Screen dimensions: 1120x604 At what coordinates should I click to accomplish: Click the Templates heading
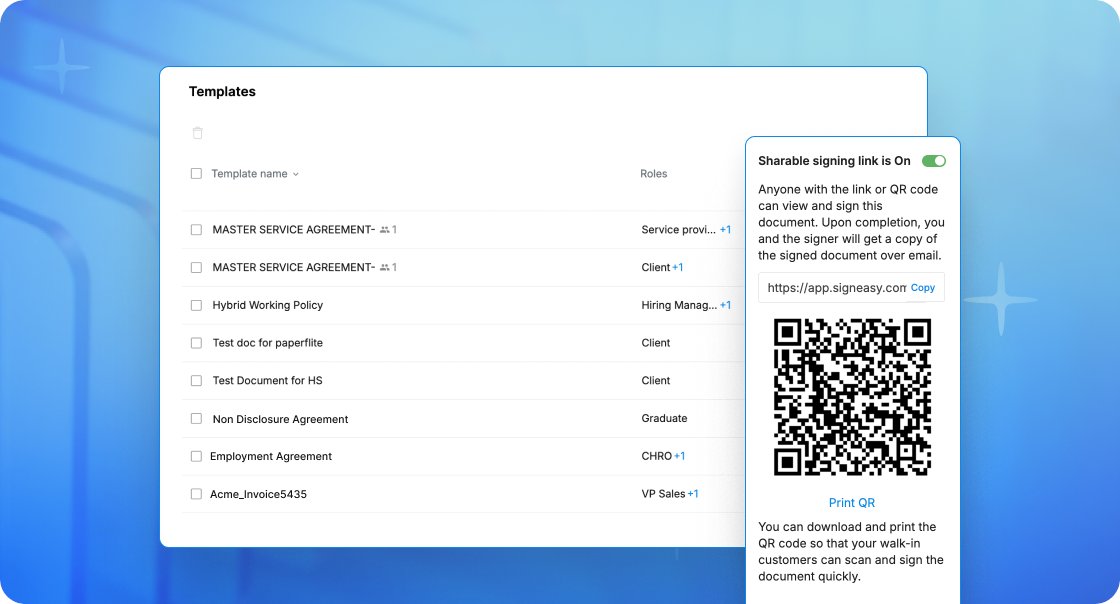pos(222,91)
